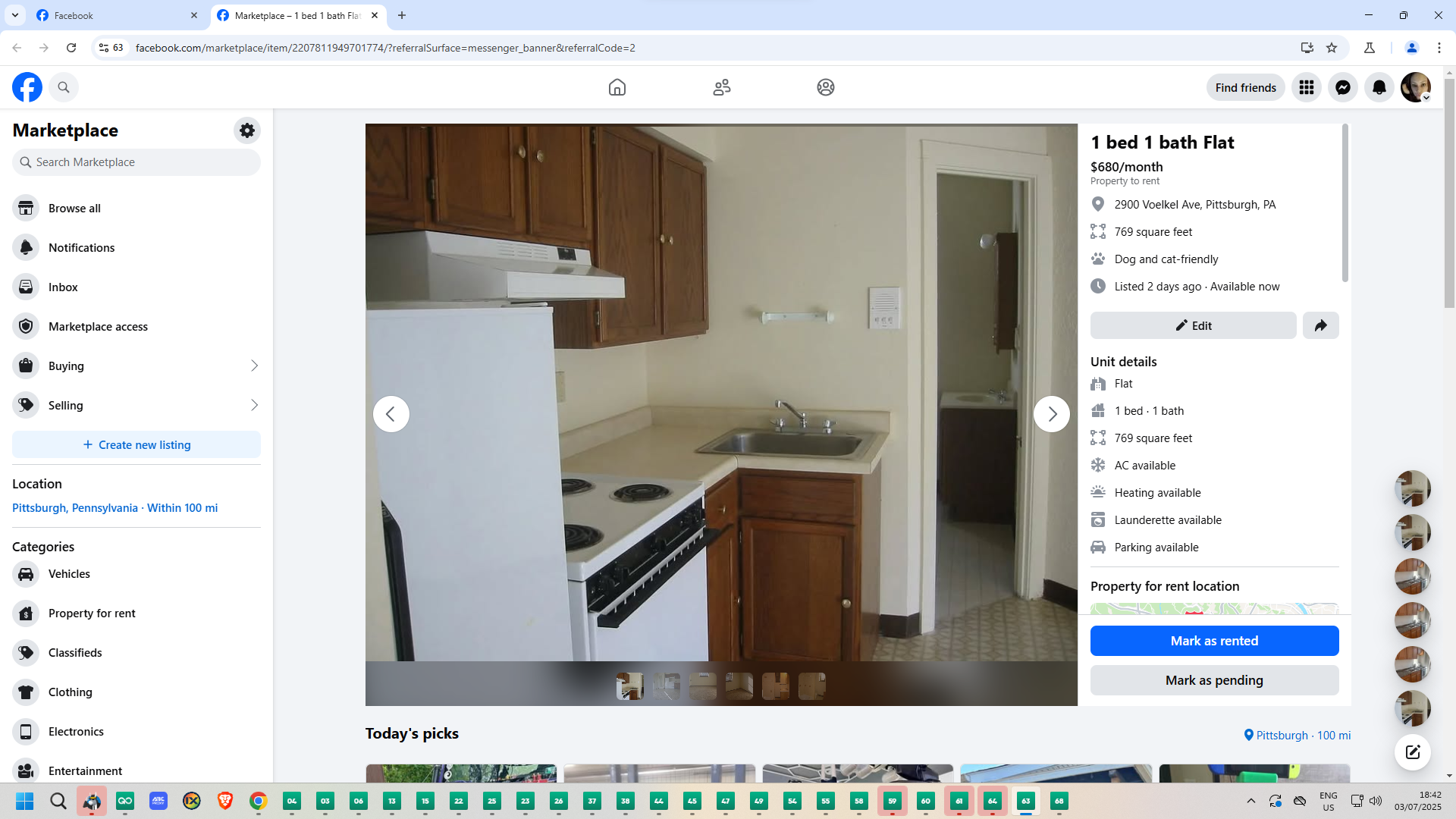Go to Facebook Home icon
Viewport: 1456px width, 819px height.
tap(617, 88)
